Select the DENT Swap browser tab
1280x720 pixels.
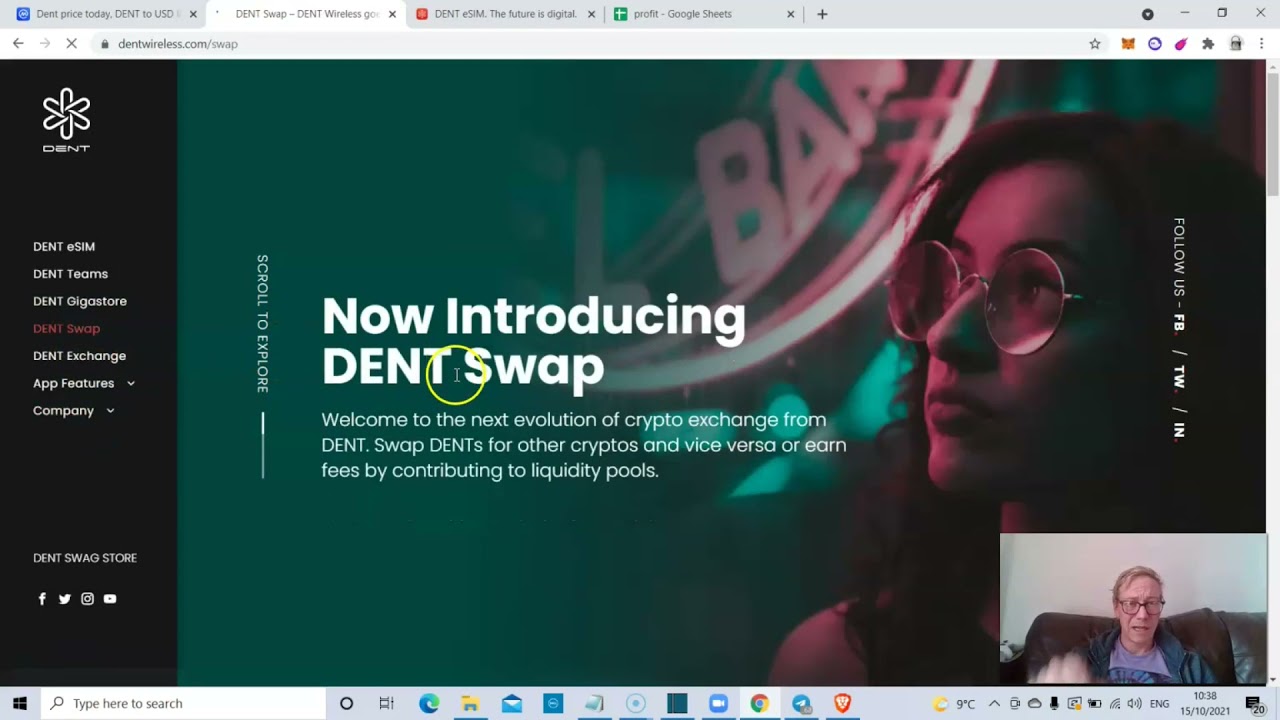tap(305, 14)
